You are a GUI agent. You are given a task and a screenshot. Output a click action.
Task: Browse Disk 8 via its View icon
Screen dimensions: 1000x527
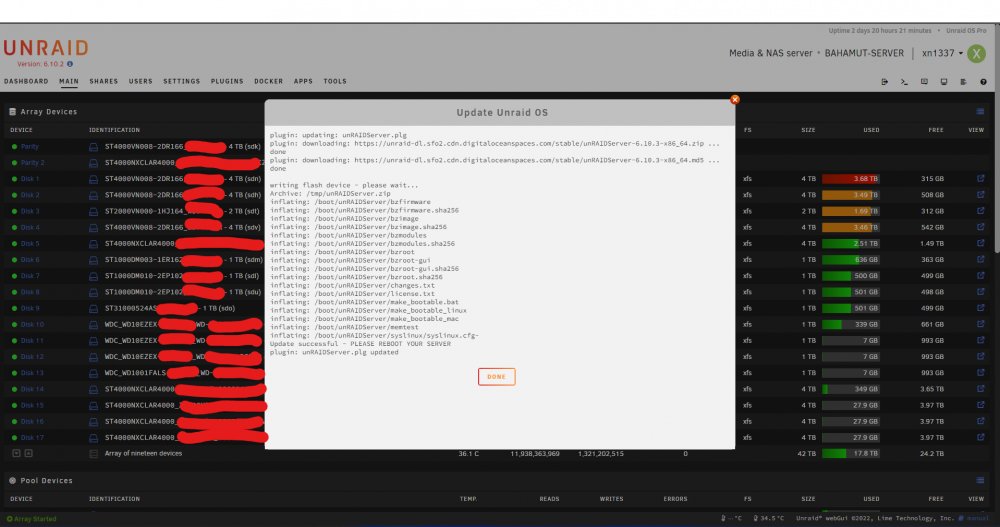(980, 292)
